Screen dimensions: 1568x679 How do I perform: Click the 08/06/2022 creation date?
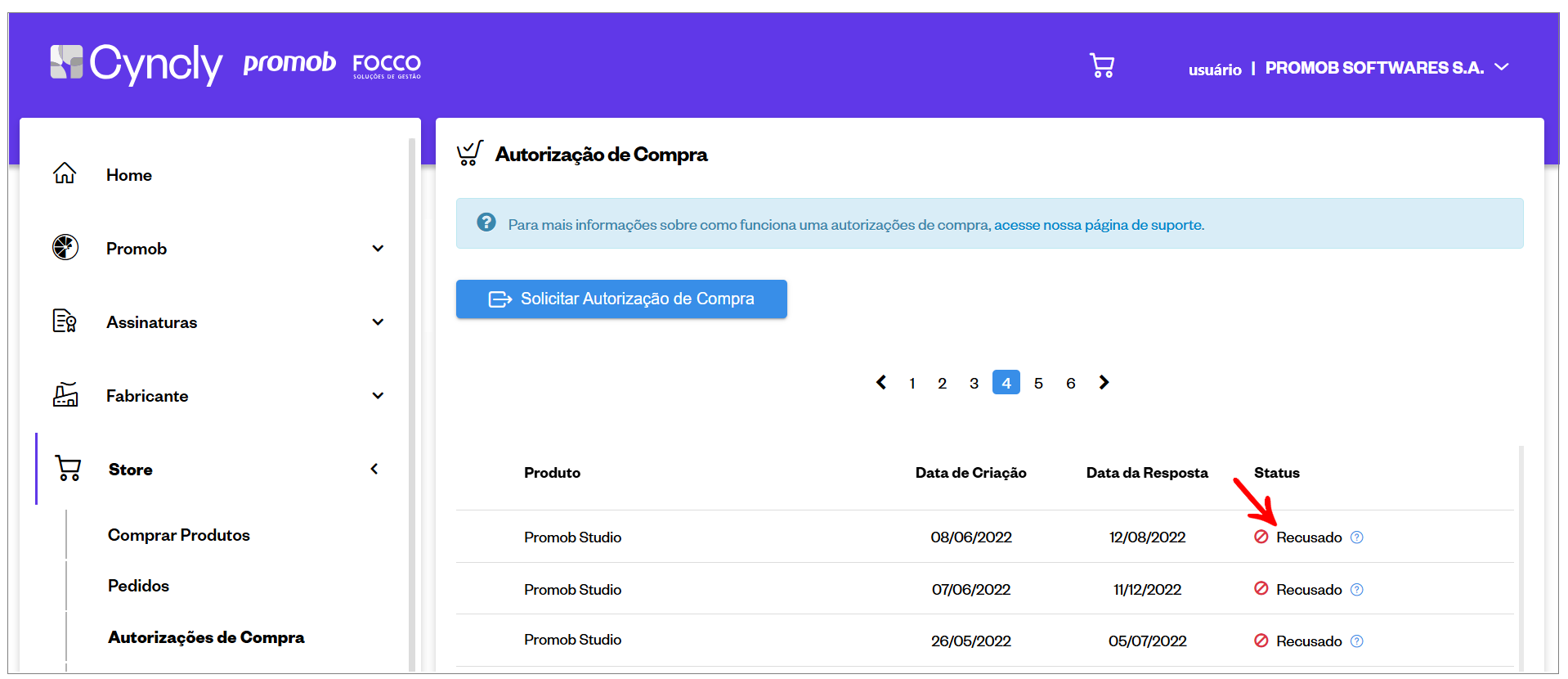[970, 537]
